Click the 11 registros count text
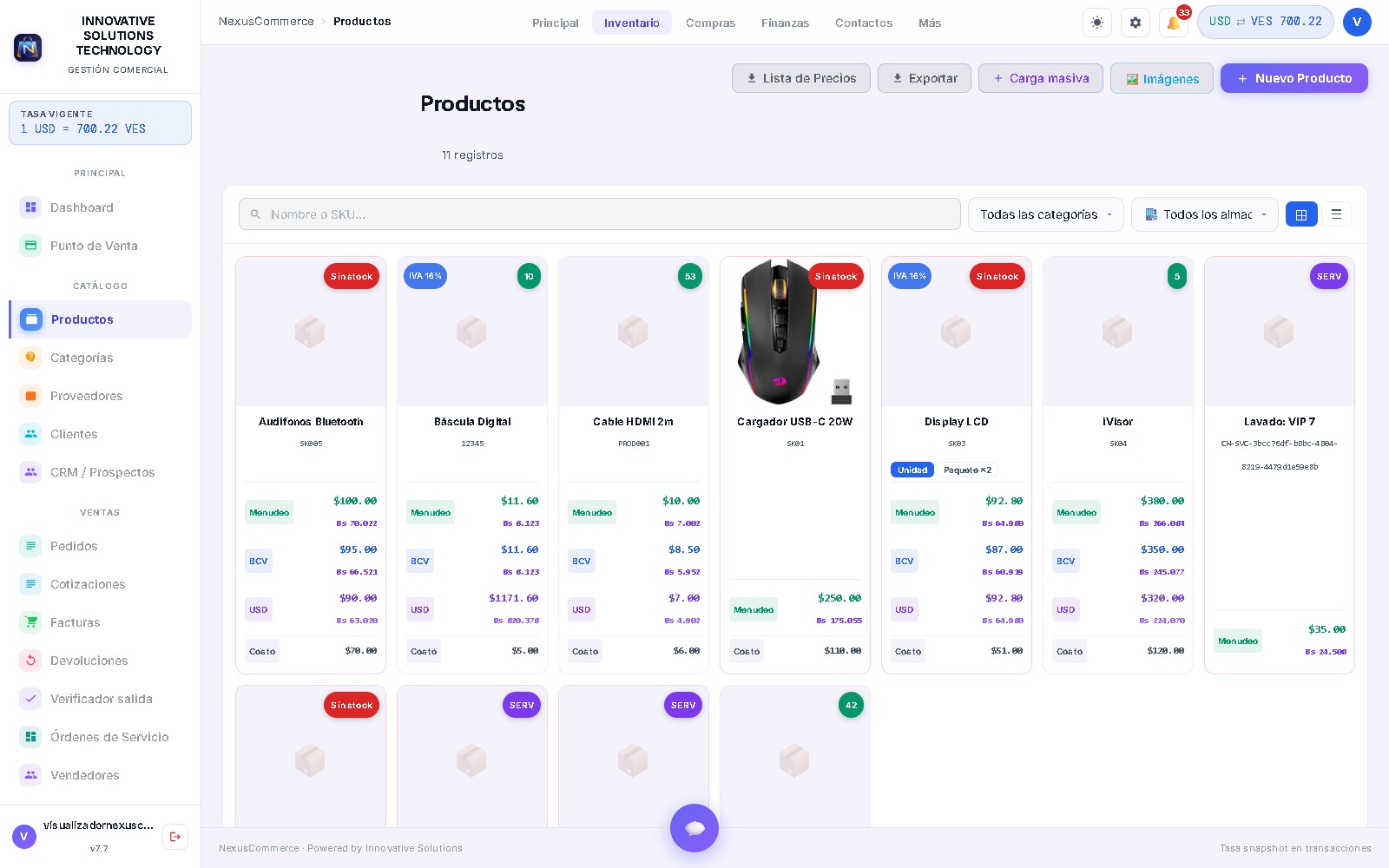1389x868 pixels. (x=472, y=155)
